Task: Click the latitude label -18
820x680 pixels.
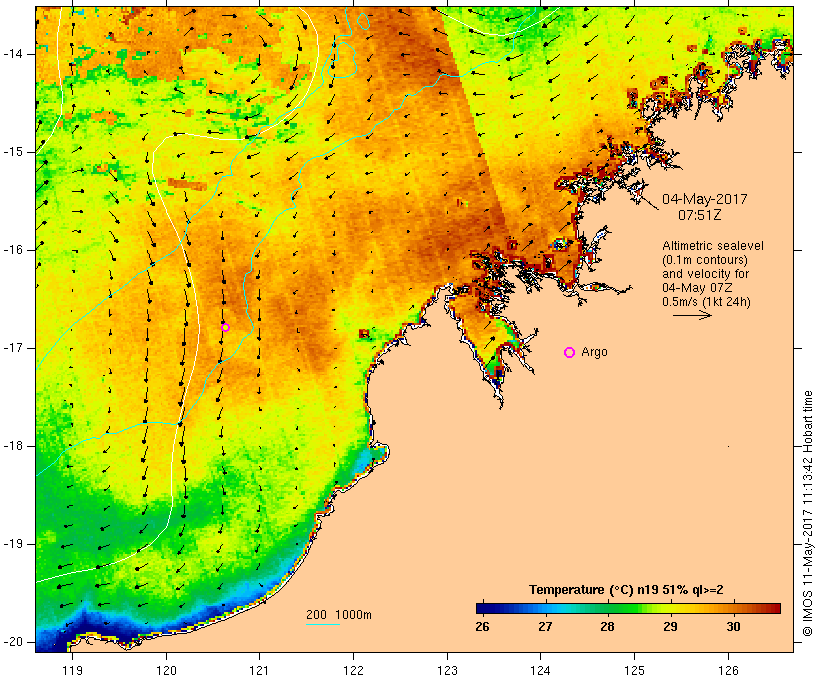Action: tap(13, 446)
